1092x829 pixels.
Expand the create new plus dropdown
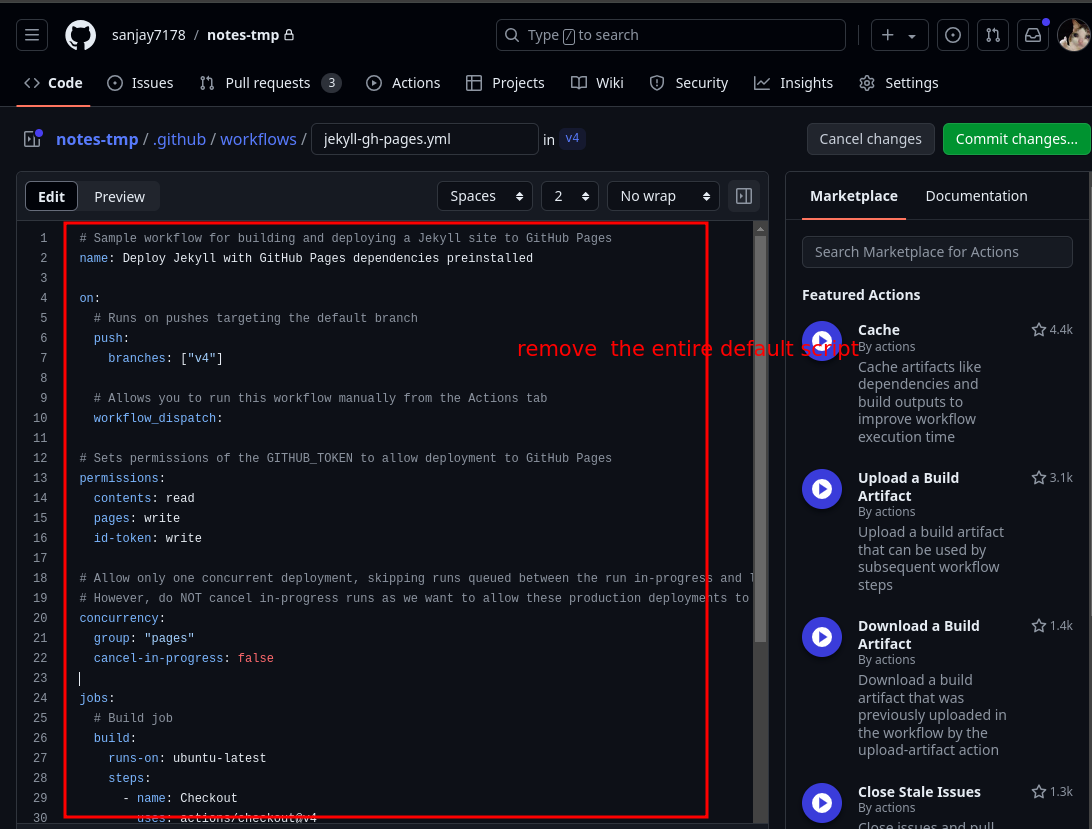click(x=899, y=35)
